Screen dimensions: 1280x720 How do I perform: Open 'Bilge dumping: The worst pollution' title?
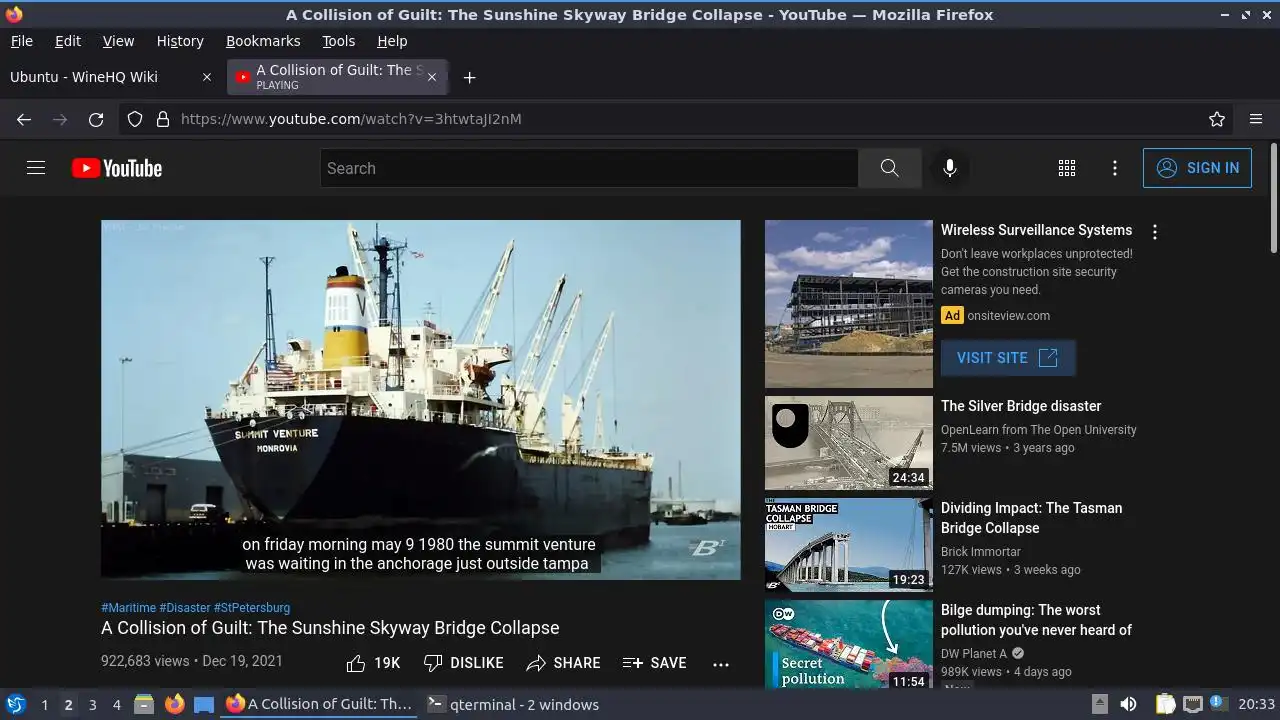1036,620
